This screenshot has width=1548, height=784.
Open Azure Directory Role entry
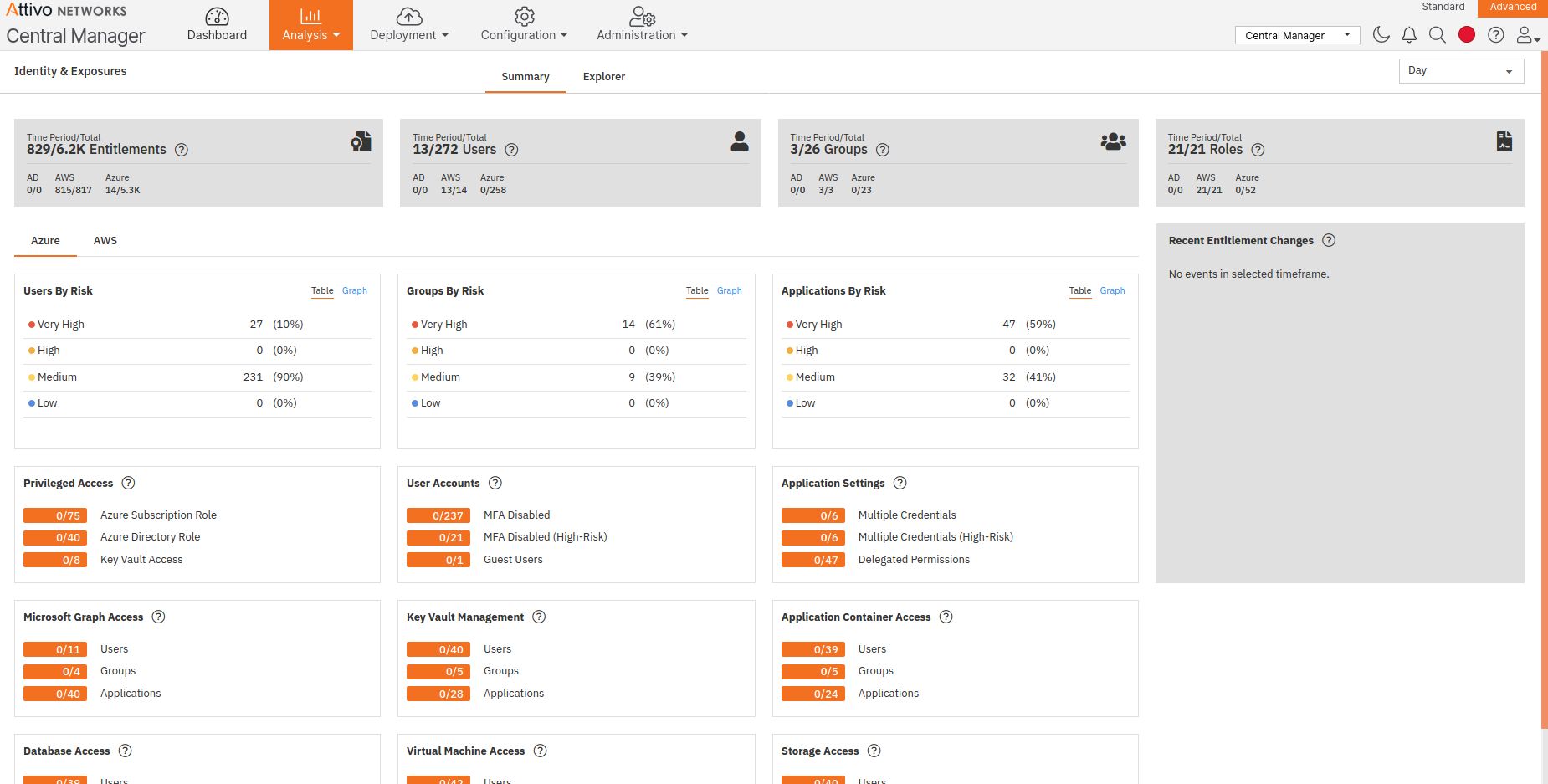click(151, 537)
